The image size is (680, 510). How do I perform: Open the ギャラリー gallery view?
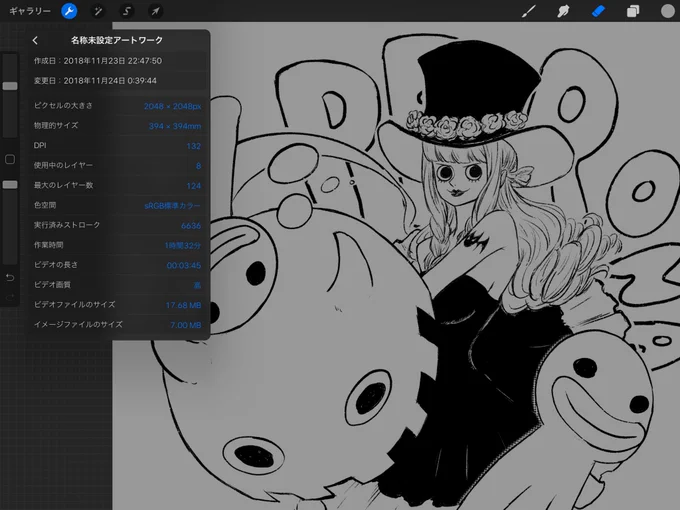(30, 11)
